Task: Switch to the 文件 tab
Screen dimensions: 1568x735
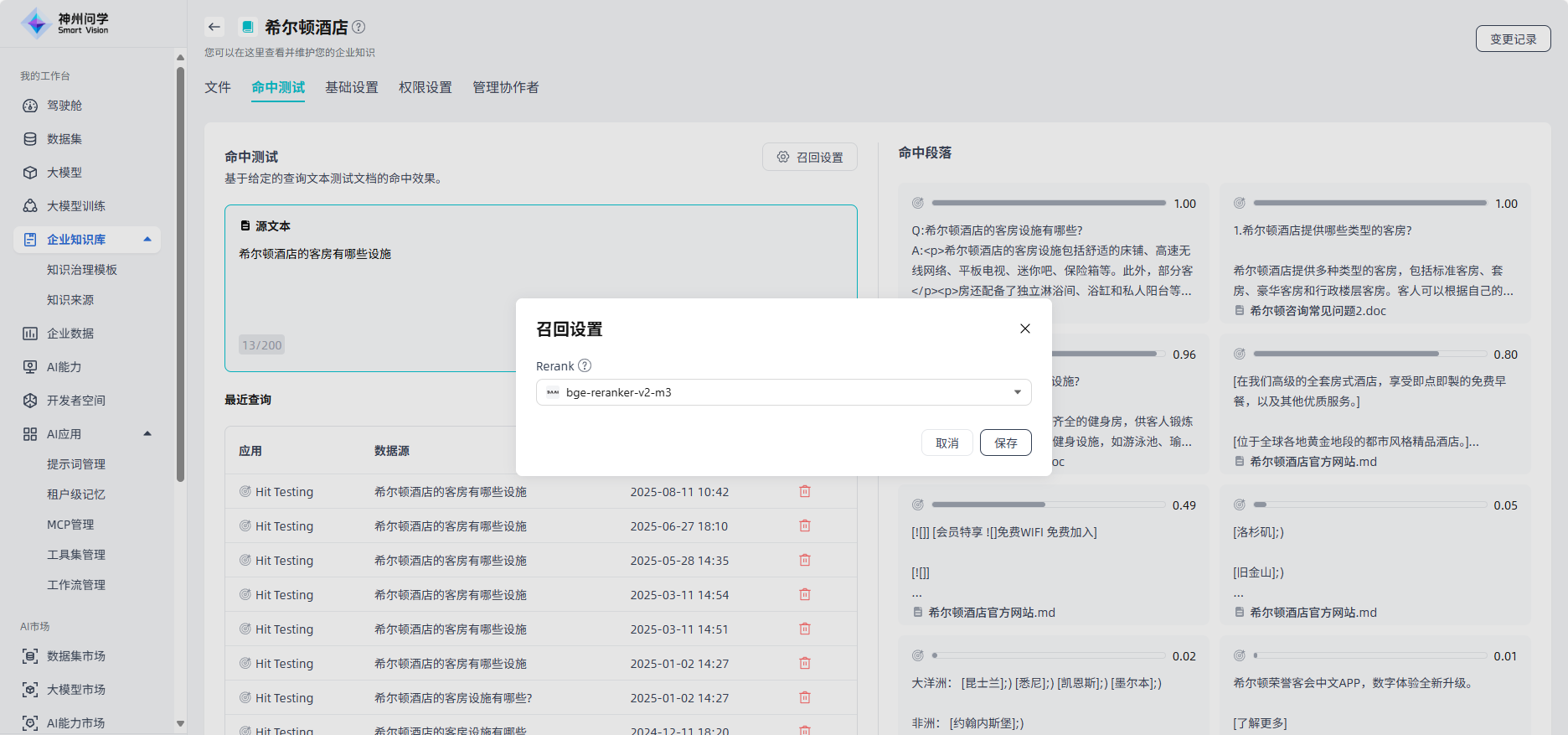Action: [218, 87]
